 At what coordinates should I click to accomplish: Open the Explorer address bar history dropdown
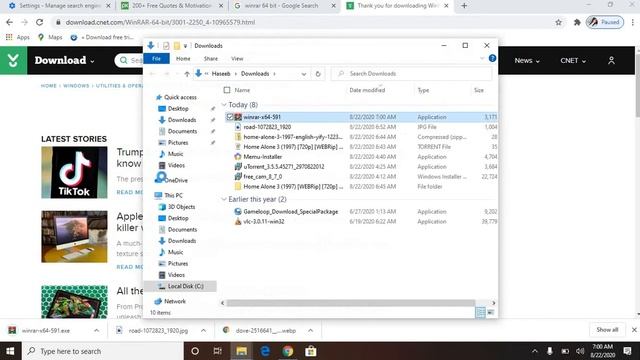point(304,74)
